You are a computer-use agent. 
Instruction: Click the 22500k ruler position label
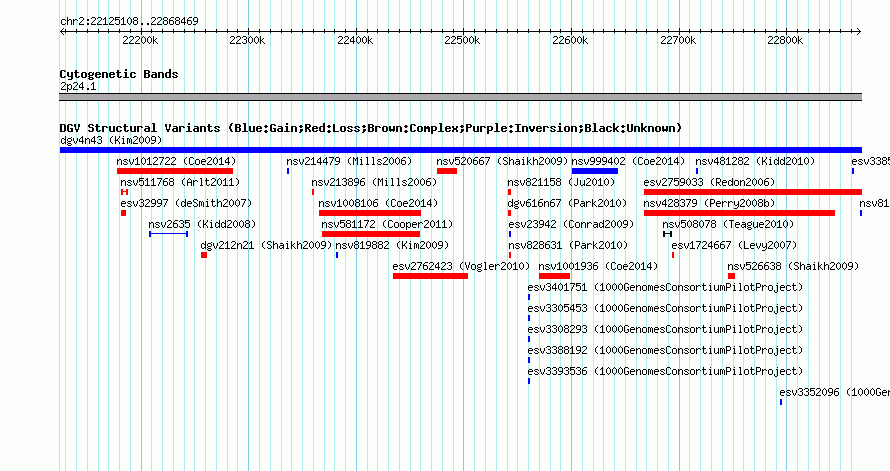click(x=462, y=40)
